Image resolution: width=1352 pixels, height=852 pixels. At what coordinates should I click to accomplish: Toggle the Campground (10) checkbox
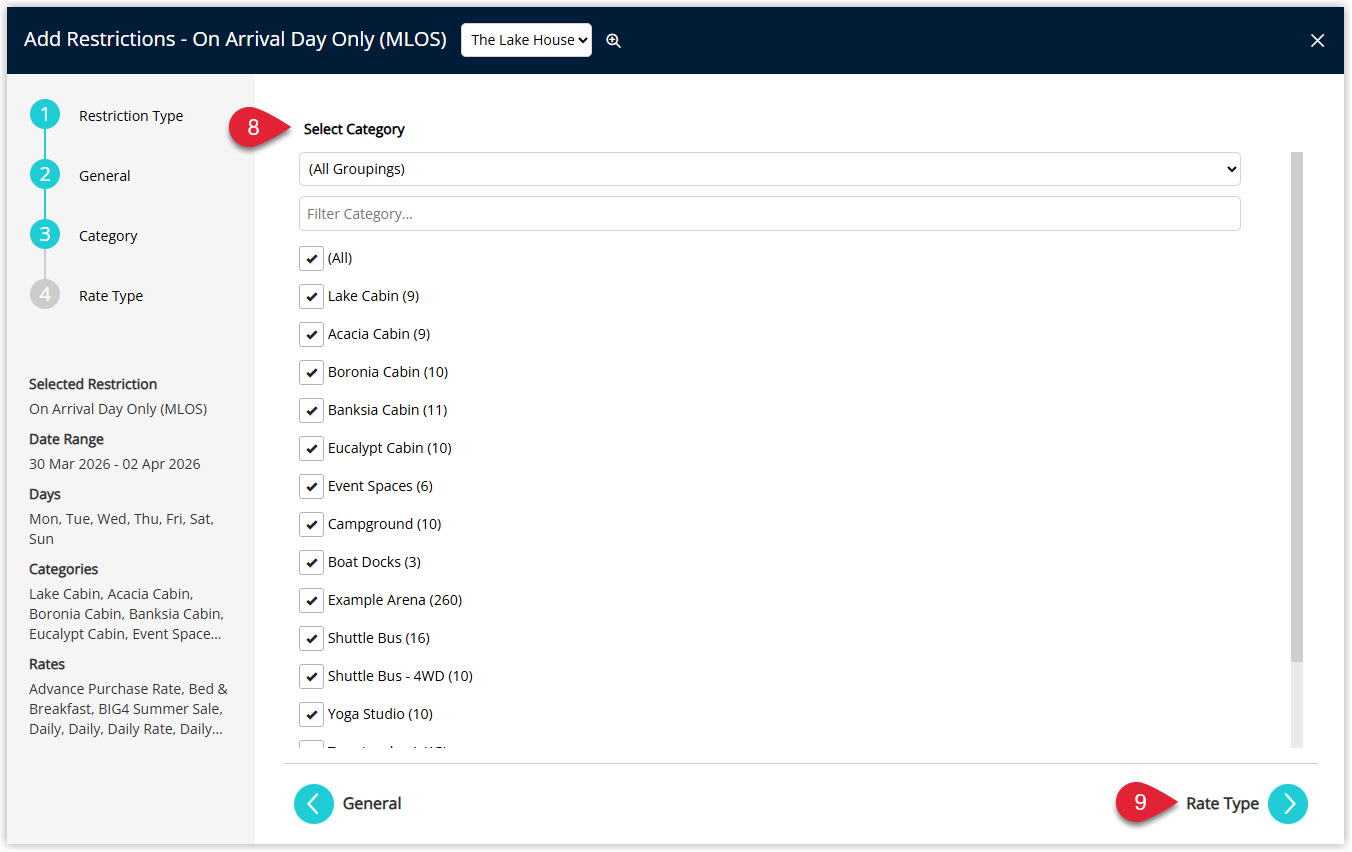coord(312,524)
